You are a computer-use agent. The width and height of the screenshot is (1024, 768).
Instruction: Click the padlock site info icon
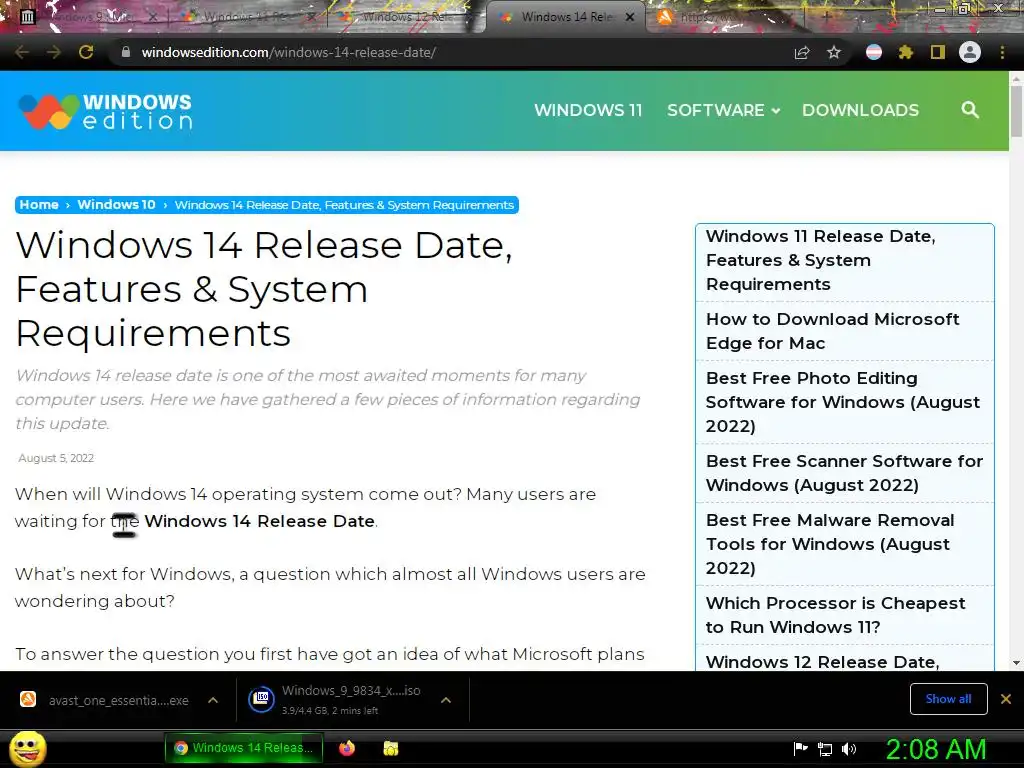tap(126, 52)
